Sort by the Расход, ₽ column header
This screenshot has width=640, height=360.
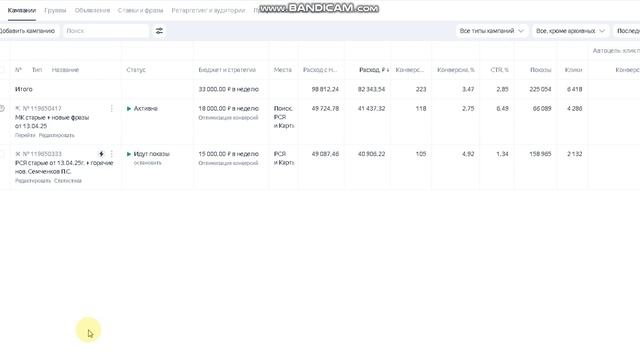coord(374,70)
